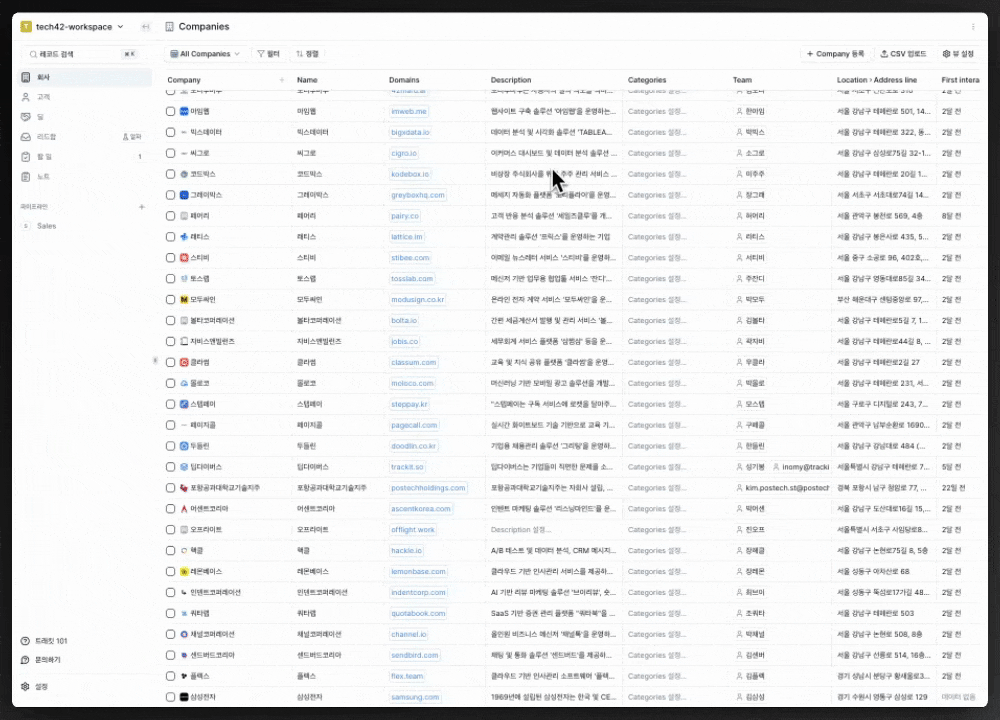
Task: Open the 리드함 inbox in the sidebar
Action: [x=46, y=136]
